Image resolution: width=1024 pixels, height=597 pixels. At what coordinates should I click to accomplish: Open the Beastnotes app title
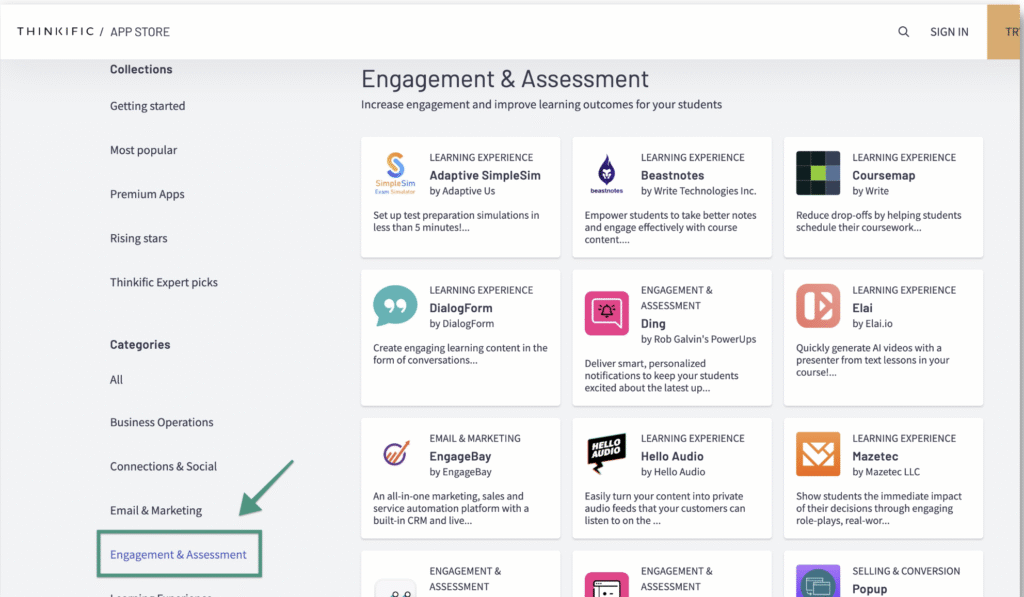coord(672,175)
